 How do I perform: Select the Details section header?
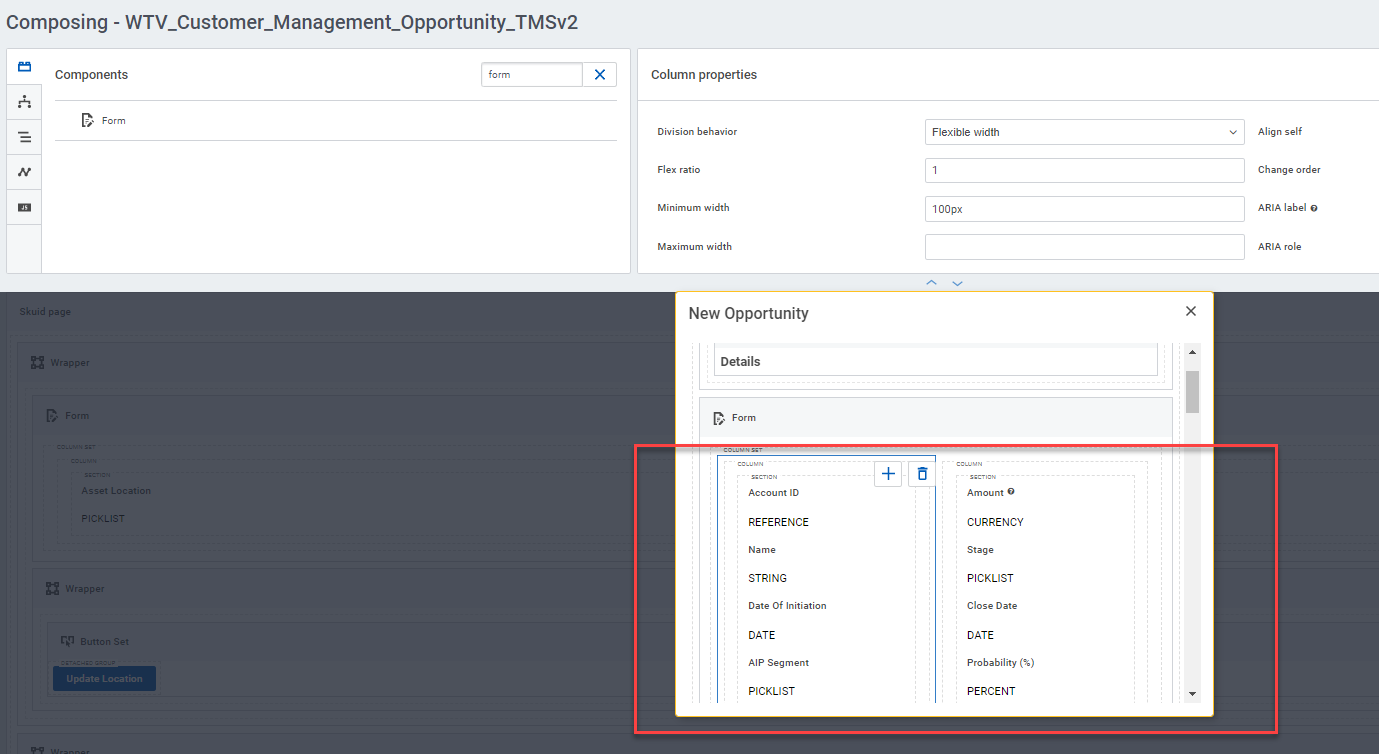936,361
